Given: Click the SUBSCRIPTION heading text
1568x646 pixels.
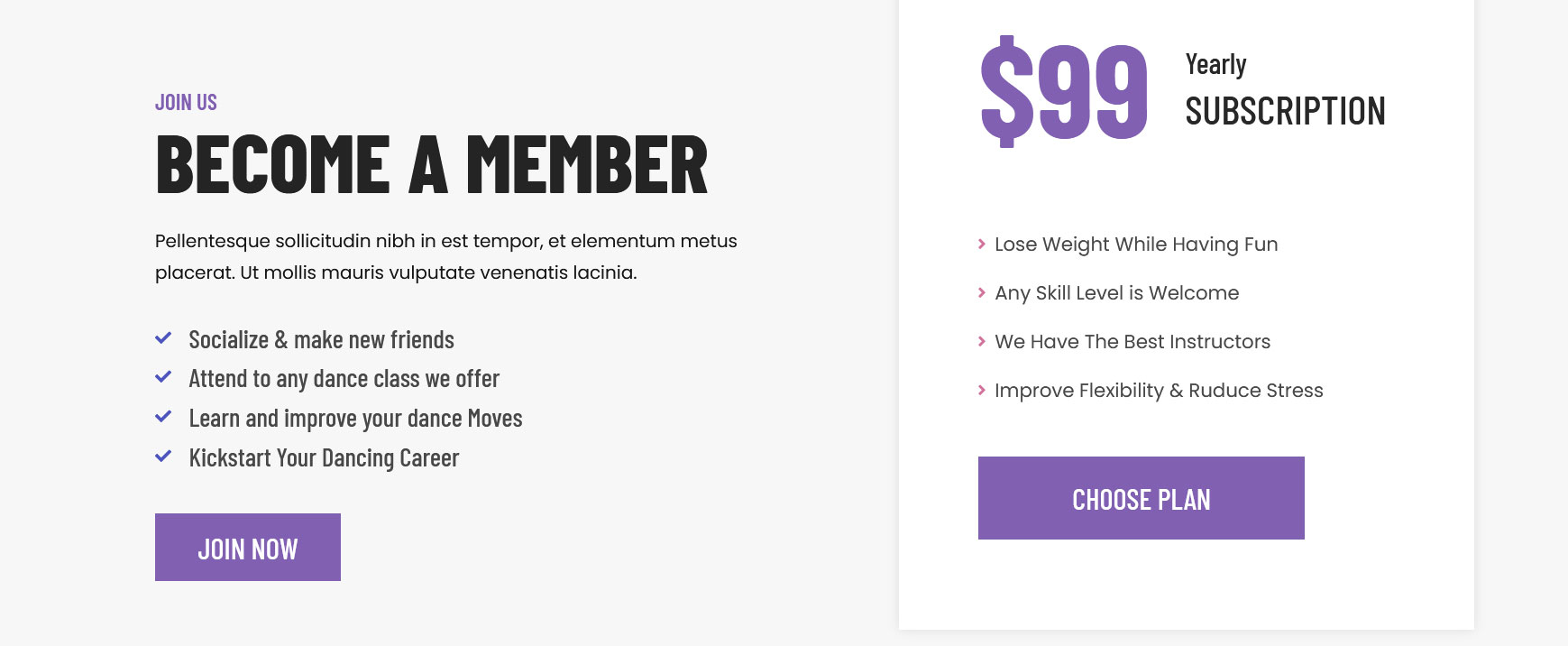Looking at the screenshot, I should (1285, 111).
